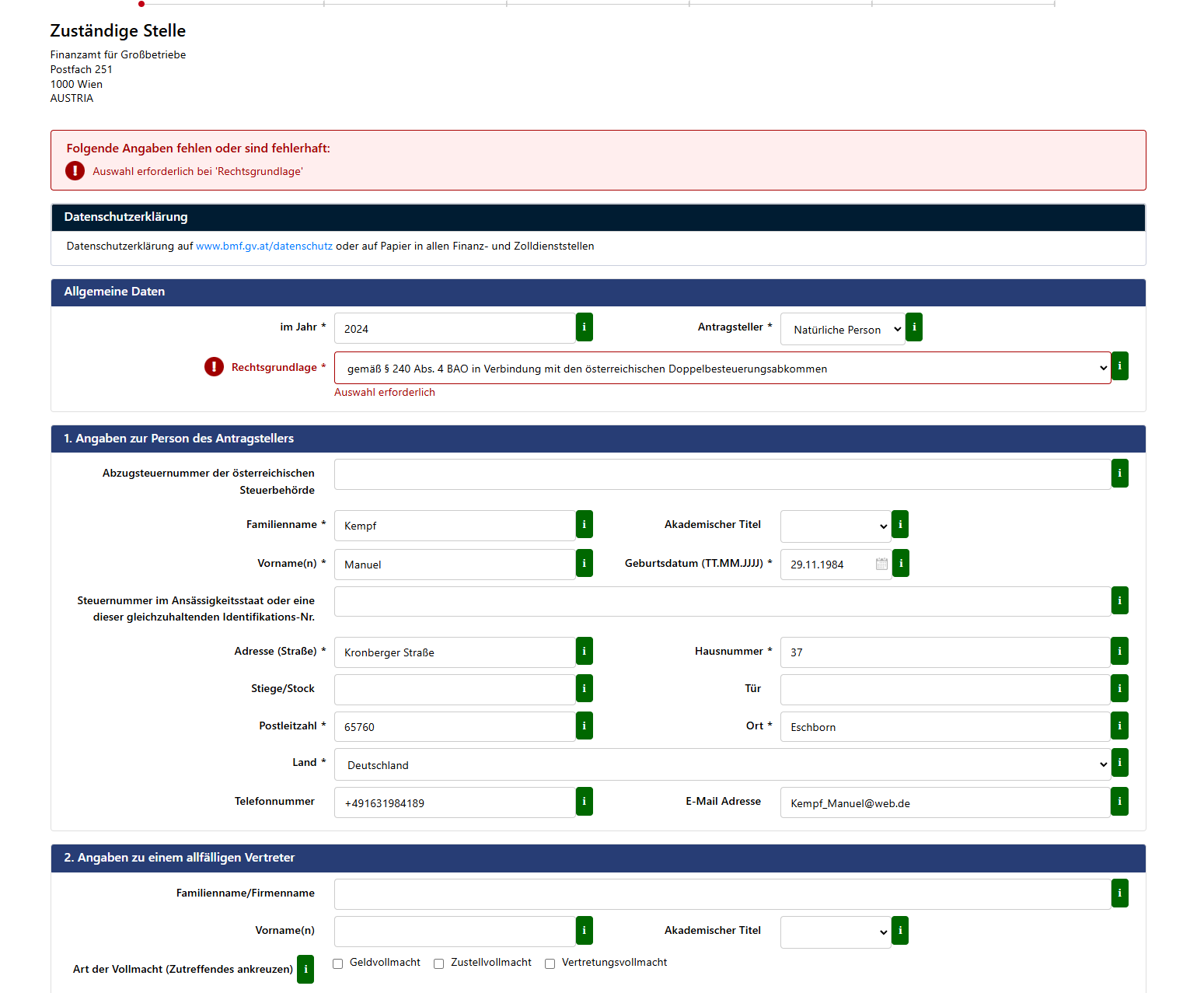Click the Telefonnummer input field

point(455,802)
